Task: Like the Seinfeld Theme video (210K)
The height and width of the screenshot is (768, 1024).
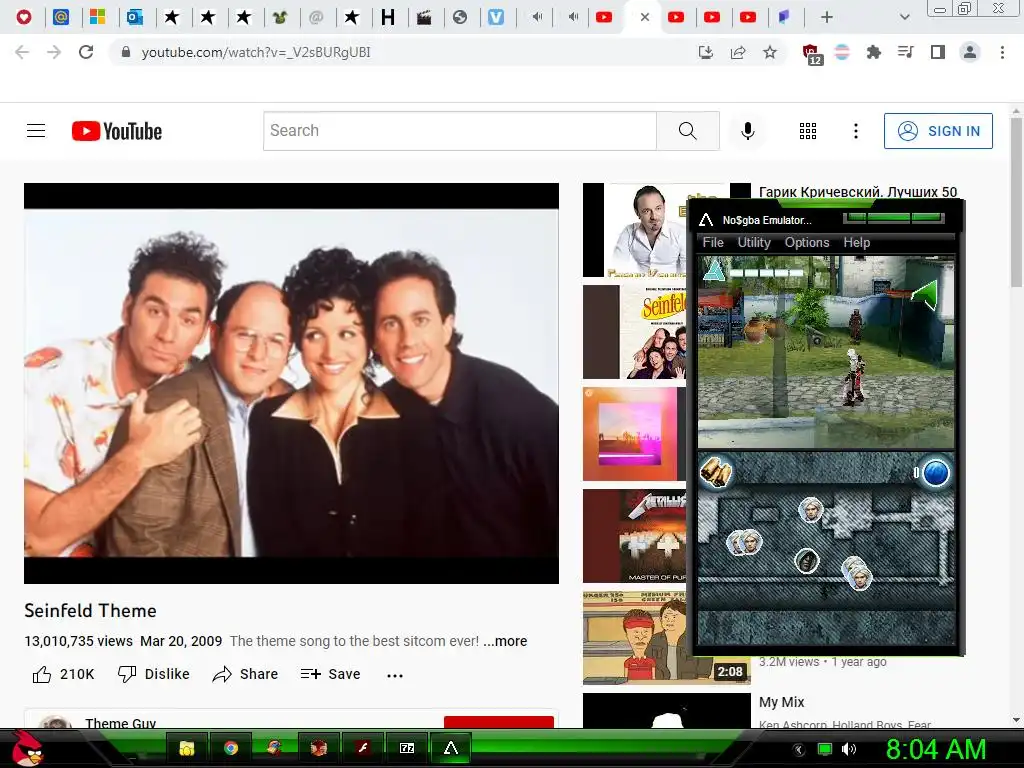Action: (63, 674)
